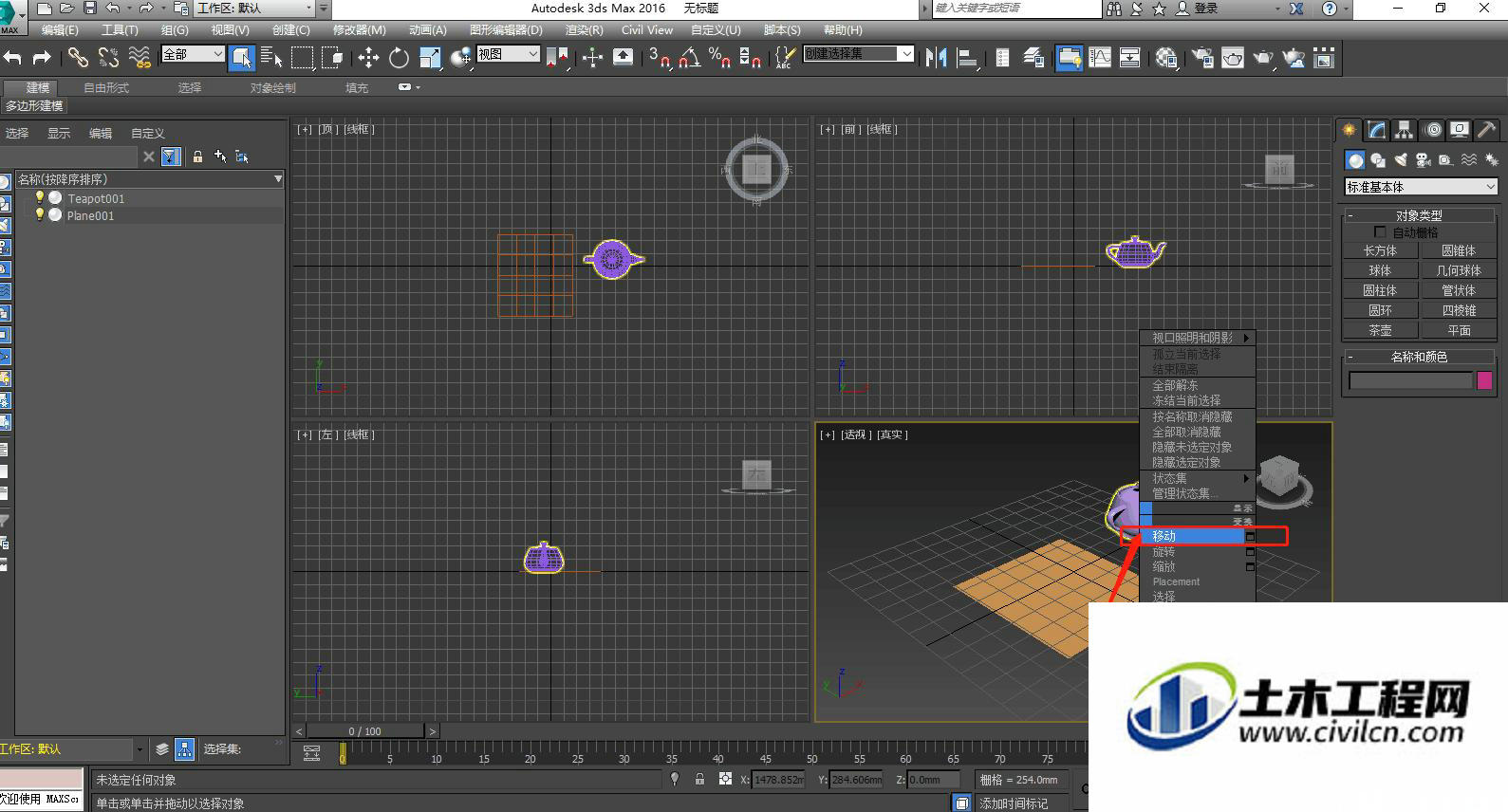The width and height of the screenshot is (1508, 812).
Task: Open the 全部 selection filter dropdown
Action: 193,54
